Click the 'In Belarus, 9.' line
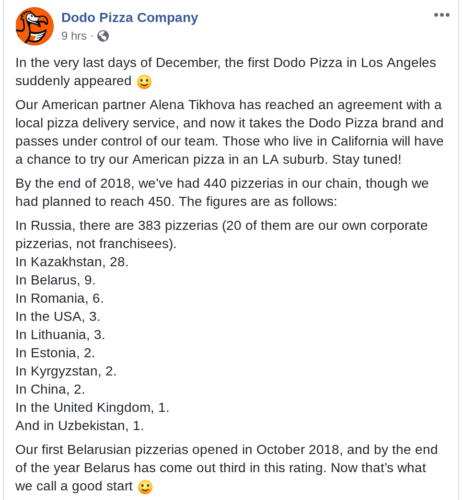This screenshot has width=463, height=500. [55, 280]
